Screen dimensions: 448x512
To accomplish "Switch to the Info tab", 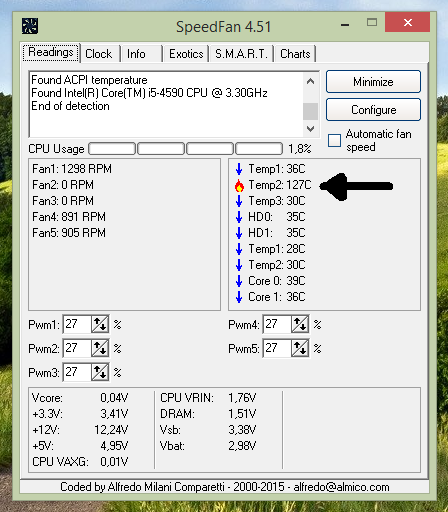I will click(x=142, y=54).
